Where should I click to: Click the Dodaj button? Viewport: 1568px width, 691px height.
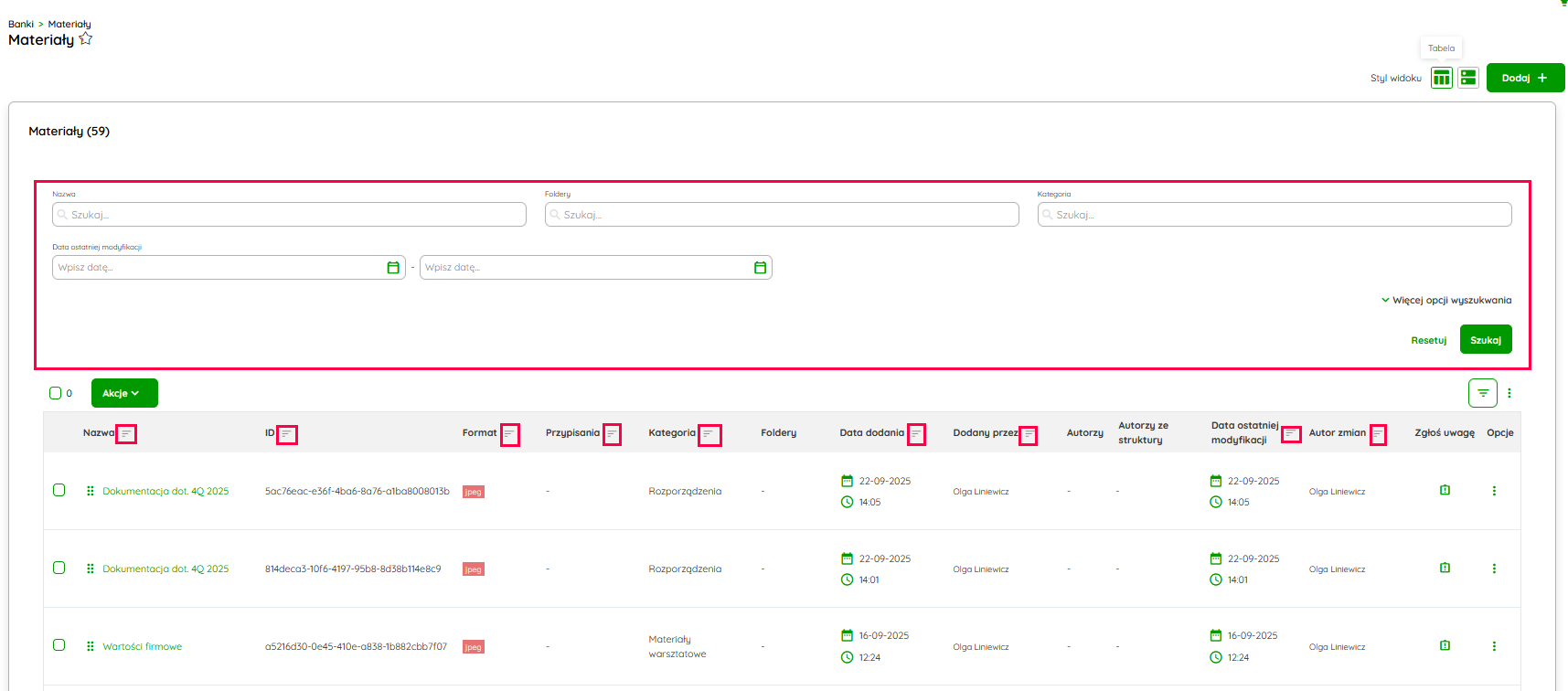(x=1524, y=78)
